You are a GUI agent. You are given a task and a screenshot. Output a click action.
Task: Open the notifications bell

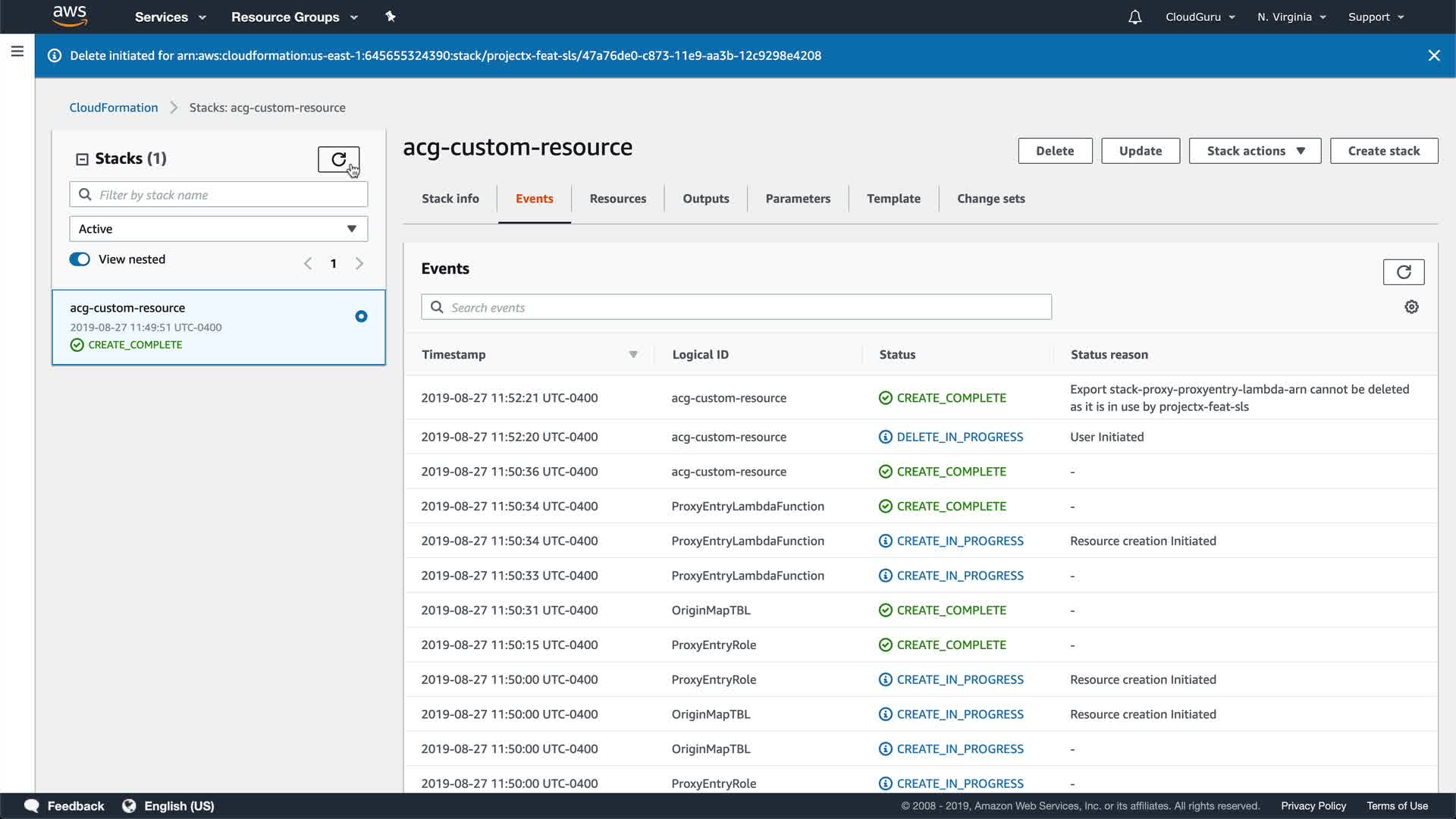[1134, 17]
